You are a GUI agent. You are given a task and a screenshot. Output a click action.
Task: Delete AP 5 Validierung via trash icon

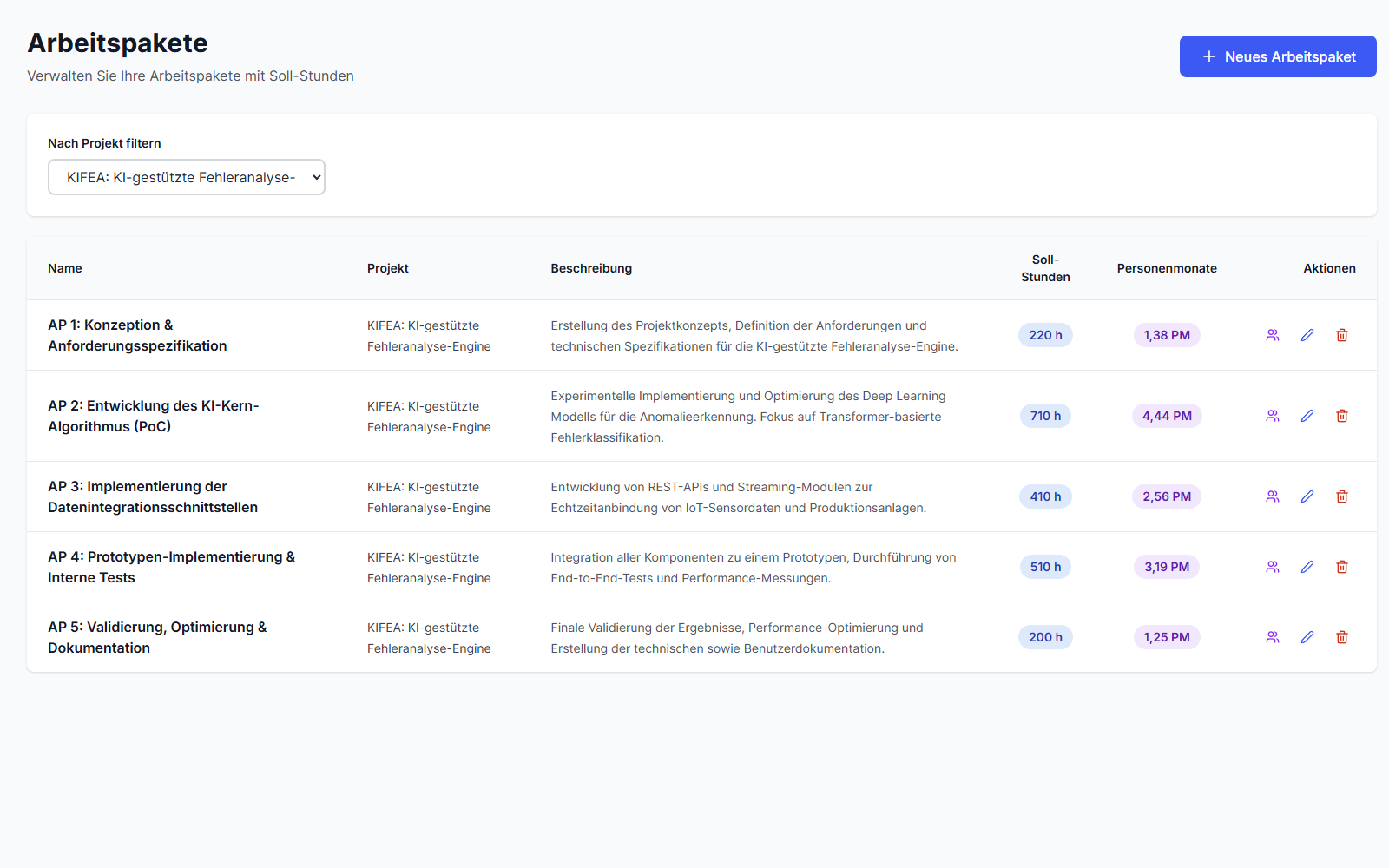coord(1342,637)
